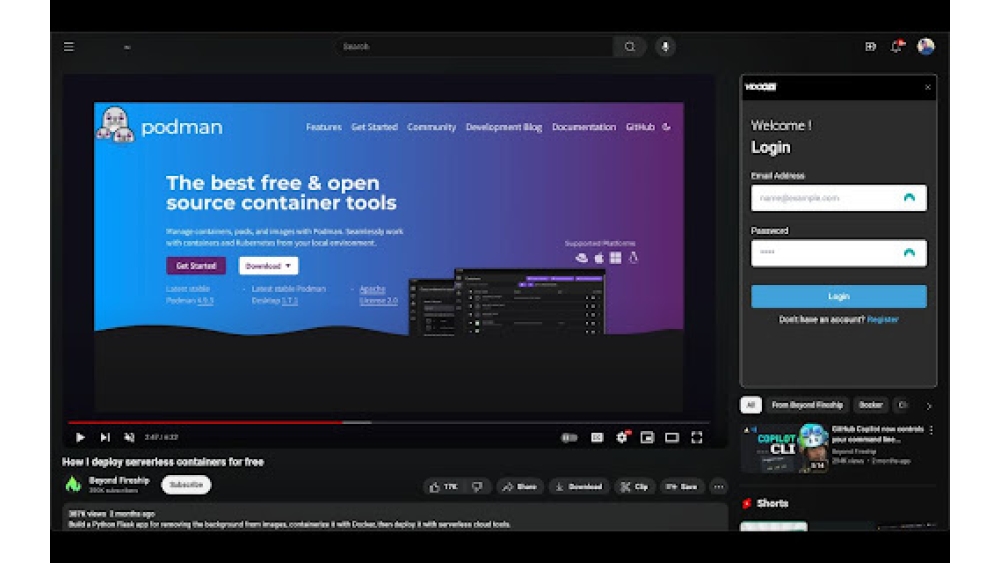Click the Apache License 2.0 link

click(378, 295)
